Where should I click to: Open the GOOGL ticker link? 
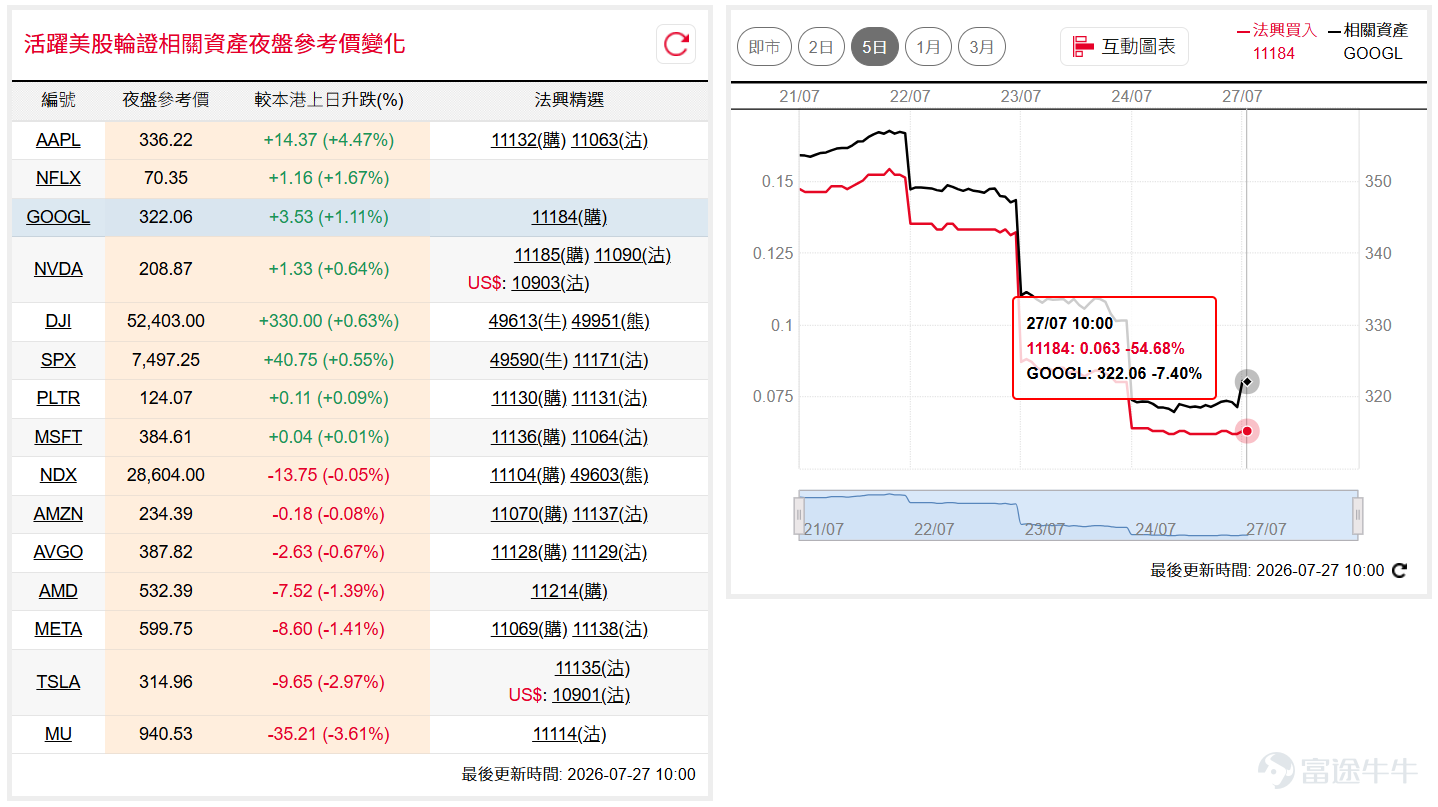pos(58,217)
